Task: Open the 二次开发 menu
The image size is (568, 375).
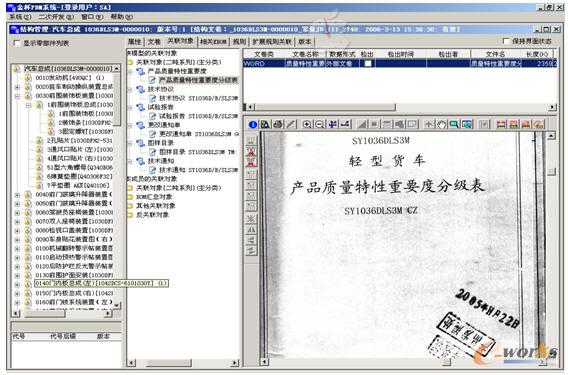Action: click(56, 17)
